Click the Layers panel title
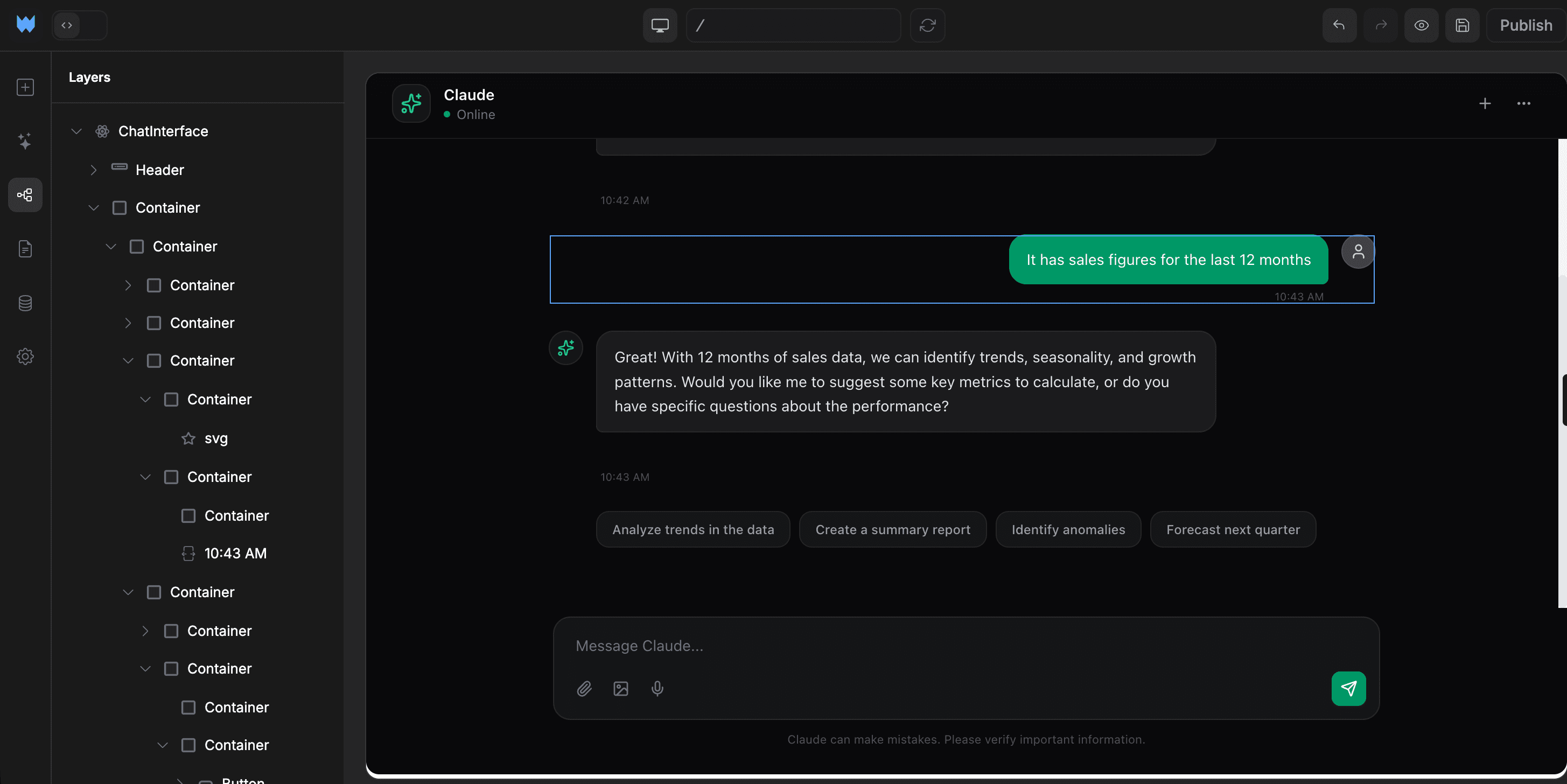This screenshot has width=1567, height=784. tap(89, 77)
